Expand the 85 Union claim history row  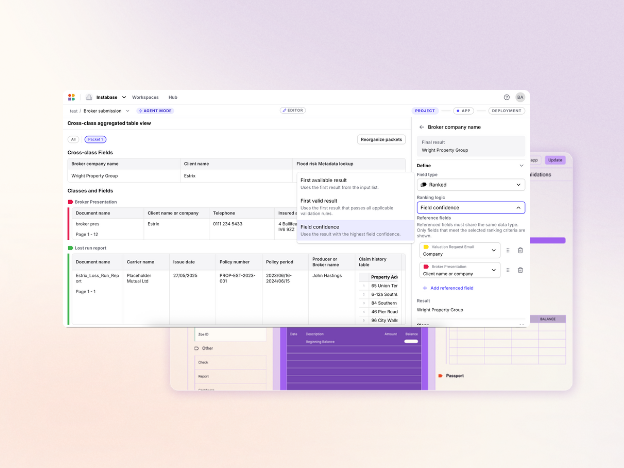364,286
